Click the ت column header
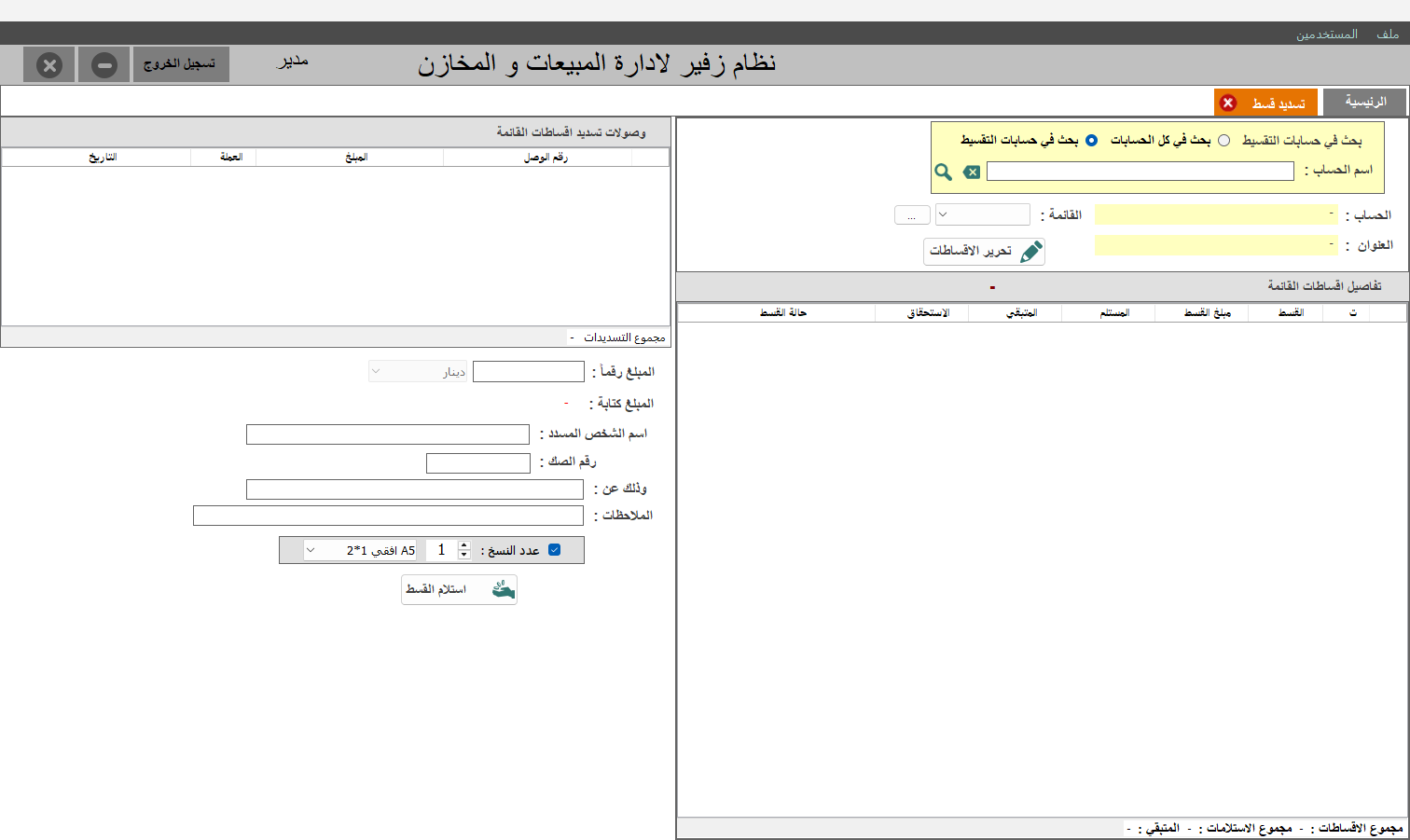Viewport: 1410px width, 840px height. 1353,313
